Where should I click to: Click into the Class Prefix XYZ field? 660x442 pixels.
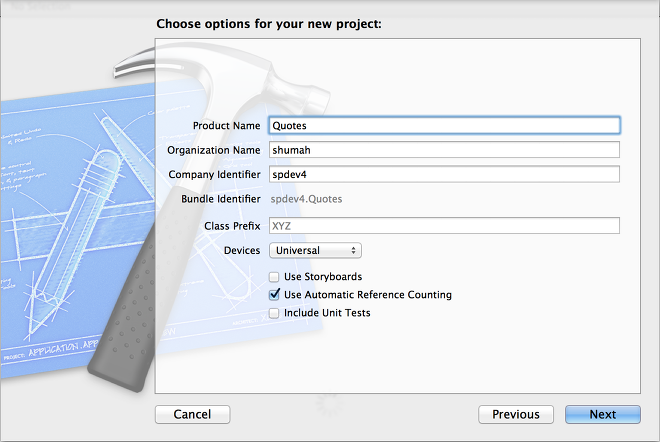[444, 226]
